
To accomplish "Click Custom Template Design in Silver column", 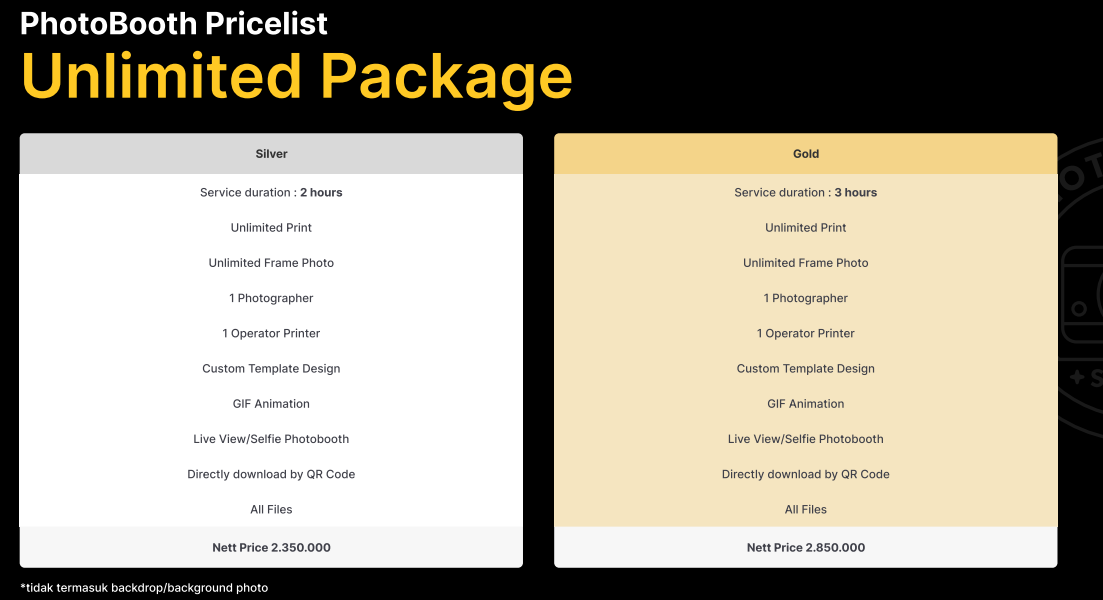I will coord(271,369).
